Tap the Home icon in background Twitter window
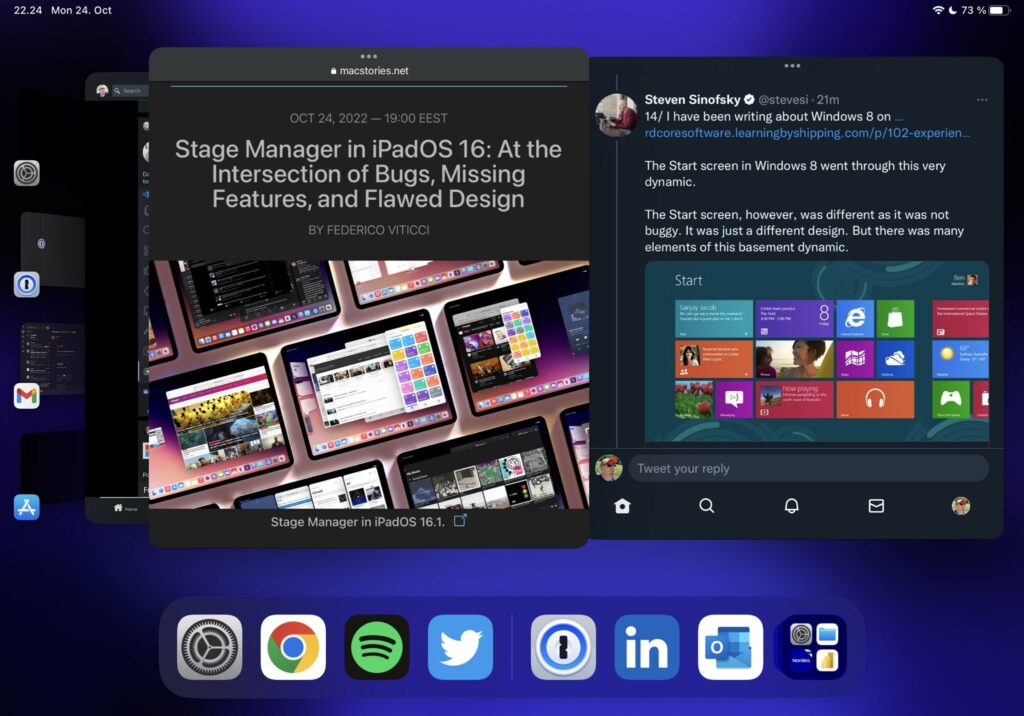This screenshot has height=716, width=1024. tap(118, 508)
